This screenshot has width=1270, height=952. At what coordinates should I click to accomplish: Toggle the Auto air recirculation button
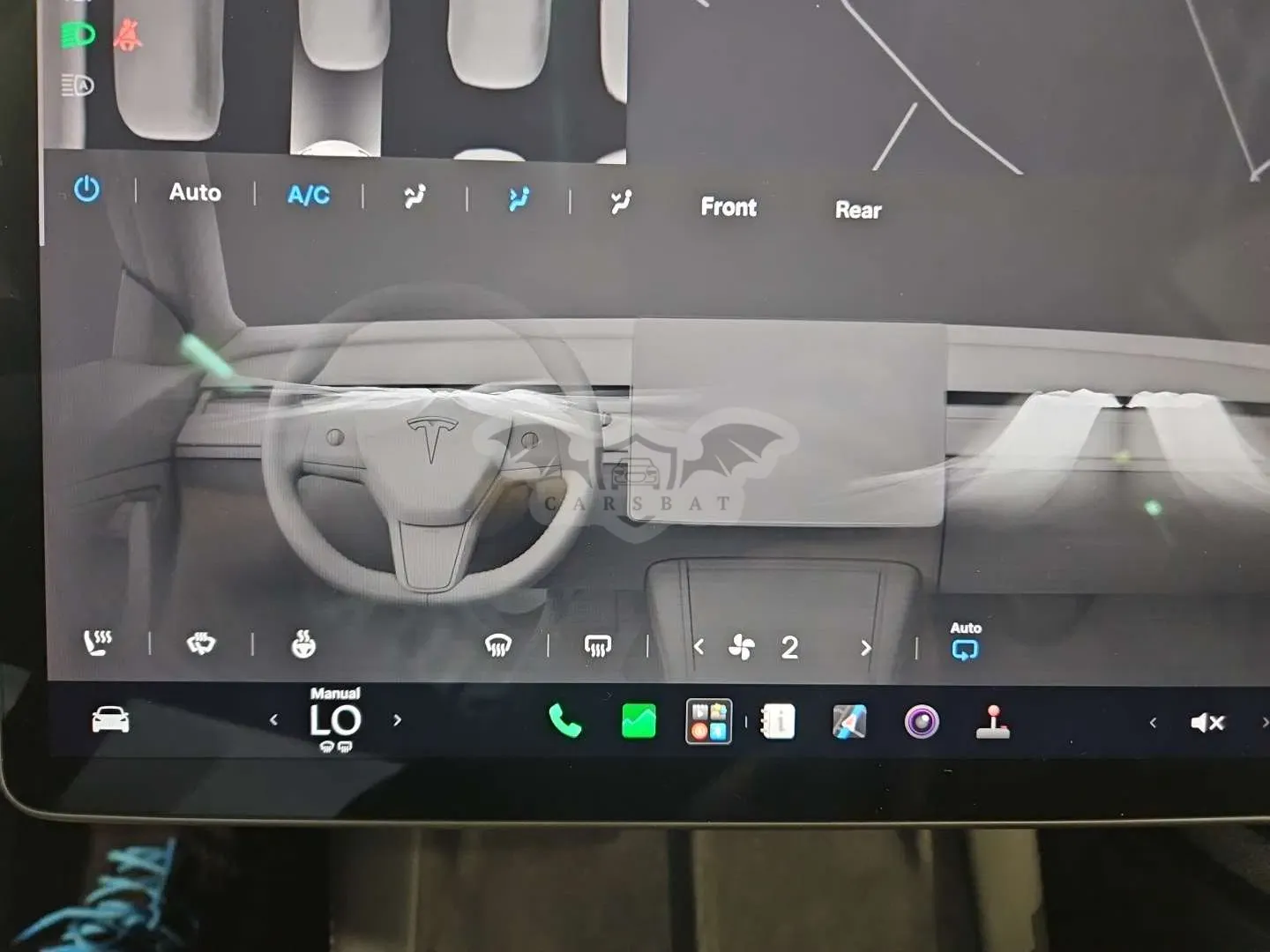(x=966, y=642)
